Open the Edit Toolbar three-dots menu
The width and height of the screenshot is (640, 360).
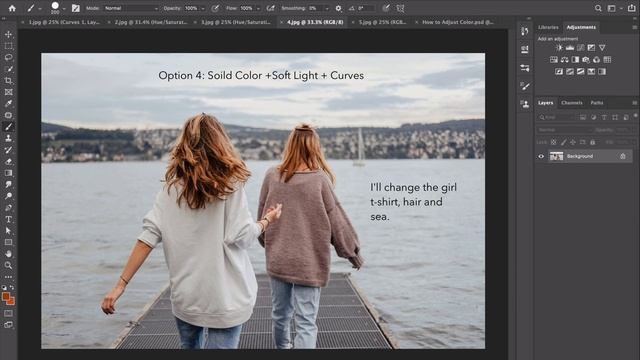click(x=8, y=277)
